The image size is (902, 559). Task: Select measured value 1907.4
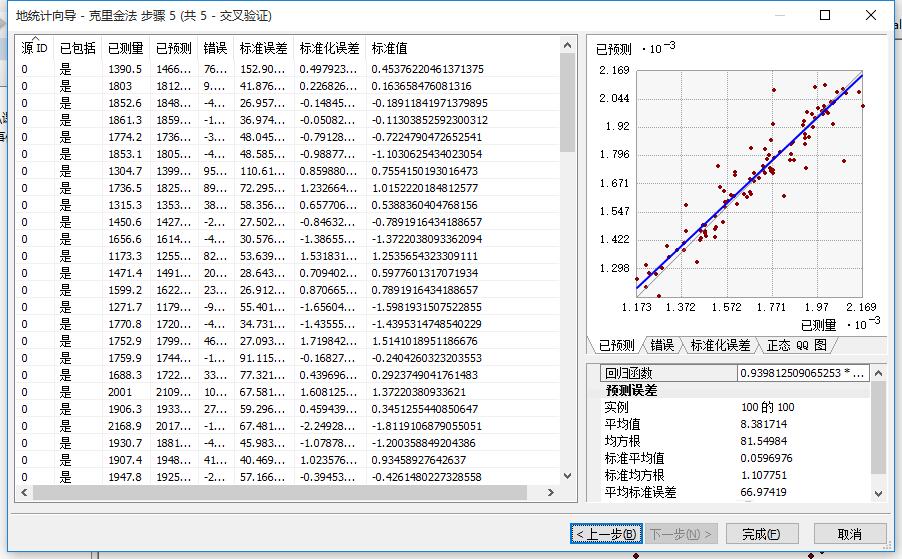[125, 460]
